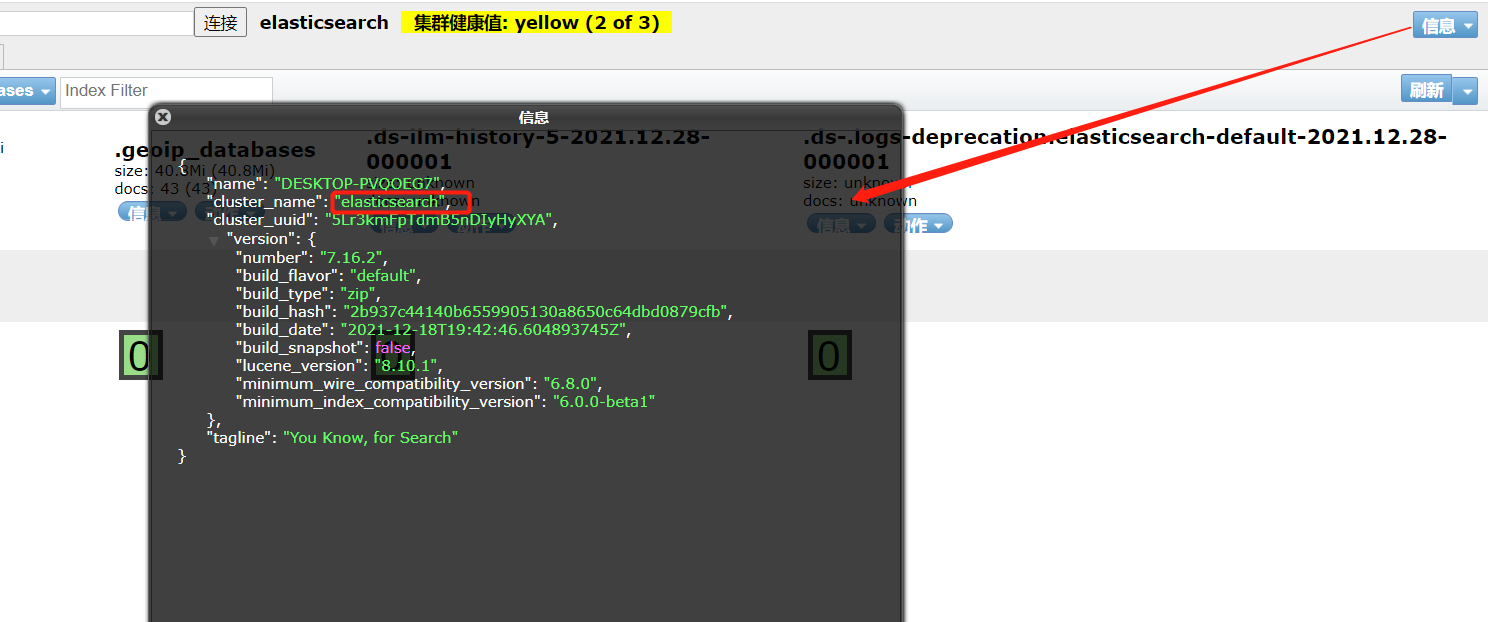
Task: Open 动作 dropdown of the .ds-.logs-deprecation index
Action: tap(918, 225)
